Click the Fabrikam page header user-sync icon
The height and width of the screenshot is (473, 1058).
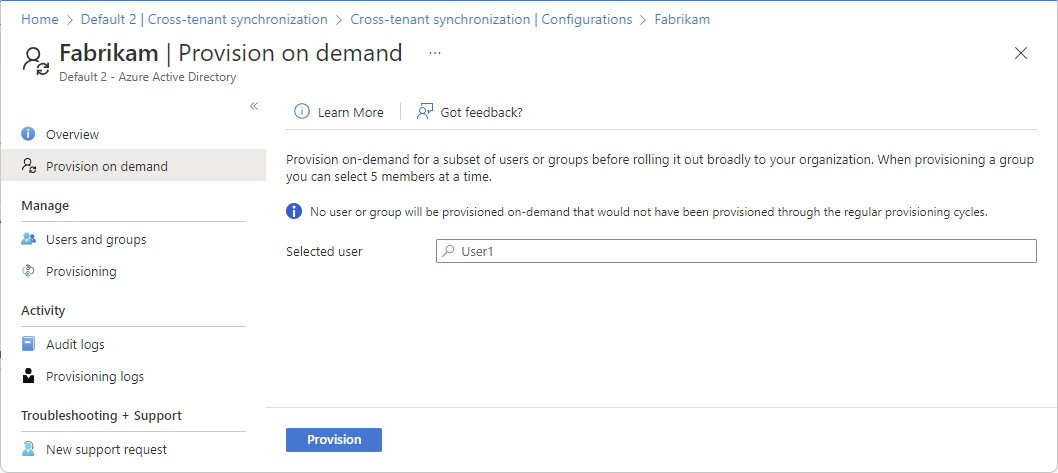point(35,61)
